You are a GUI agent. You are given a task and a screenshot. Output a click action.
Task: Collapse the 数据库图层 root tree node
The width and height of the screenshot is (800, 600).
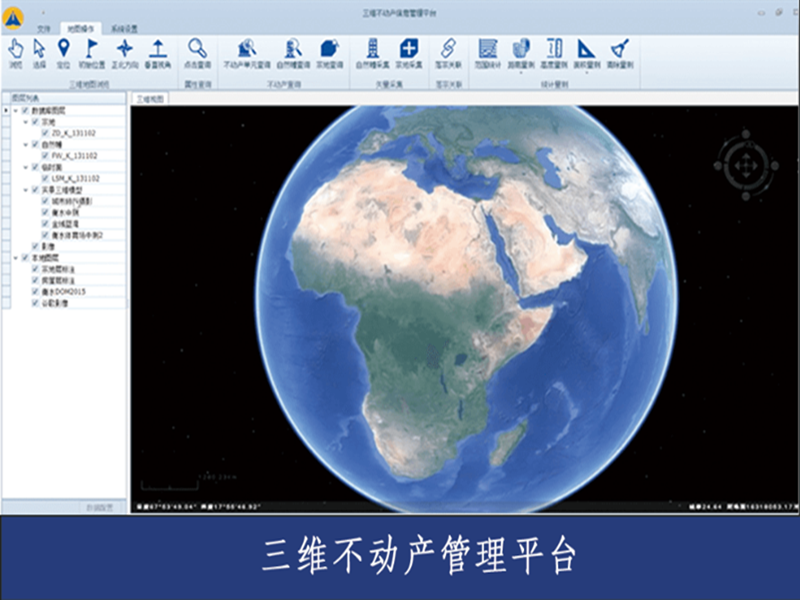pos(16,110)
